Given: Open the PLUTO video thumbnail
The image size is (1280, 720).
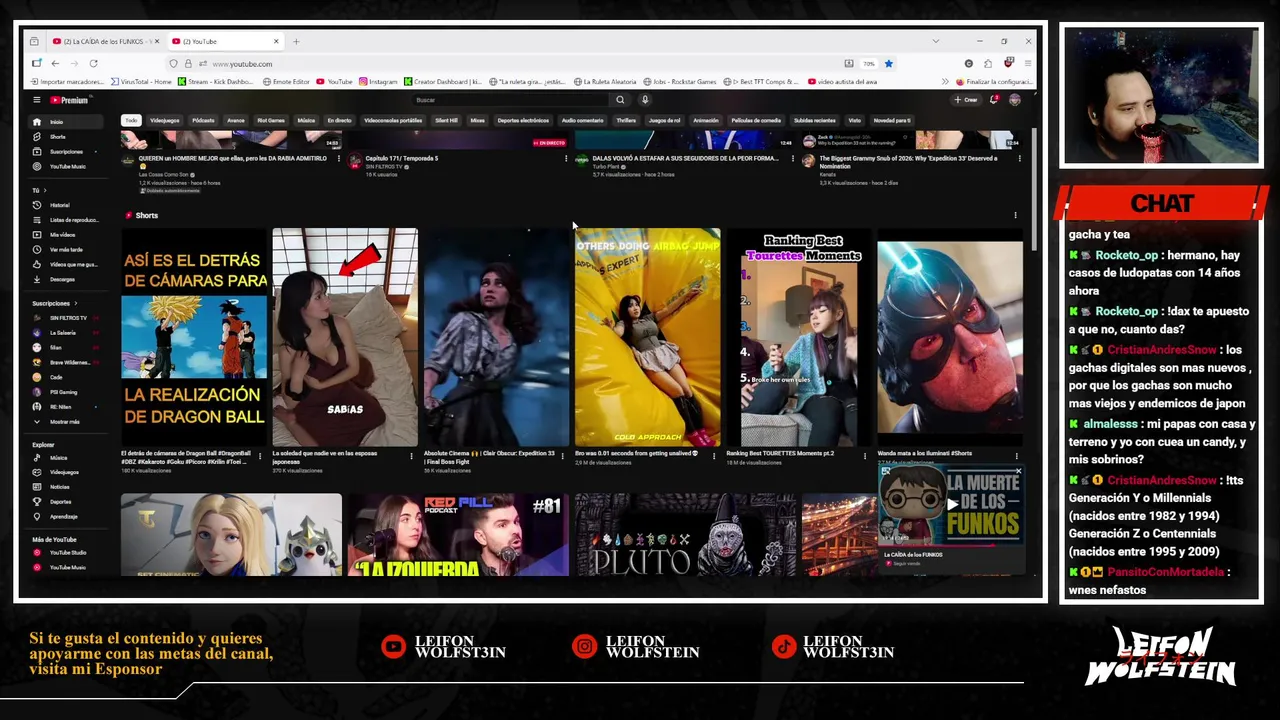Looking at the screenshot, I should click(685, 535).
